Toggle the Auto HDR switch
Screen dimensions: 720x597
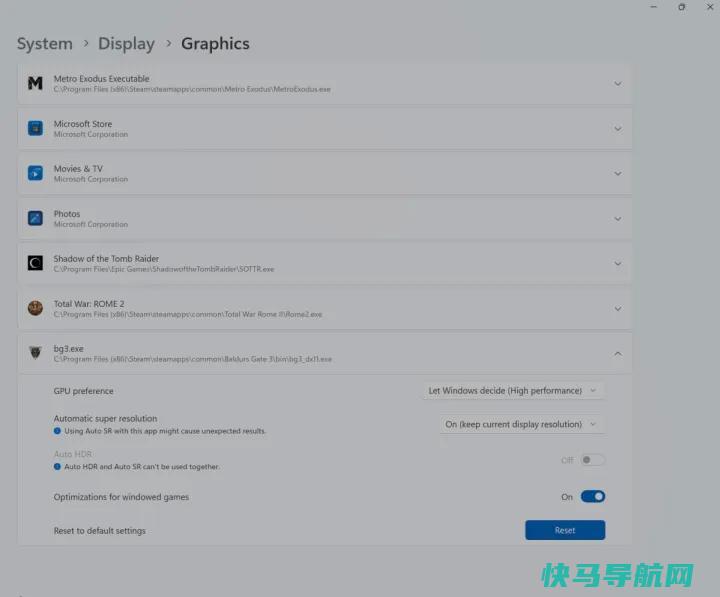click(592, 460)
